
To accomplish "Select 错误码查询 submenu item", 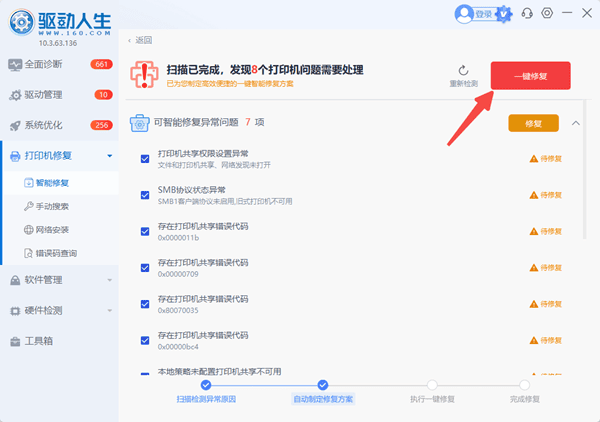I will pyautogui.click(x=61, y=253).
